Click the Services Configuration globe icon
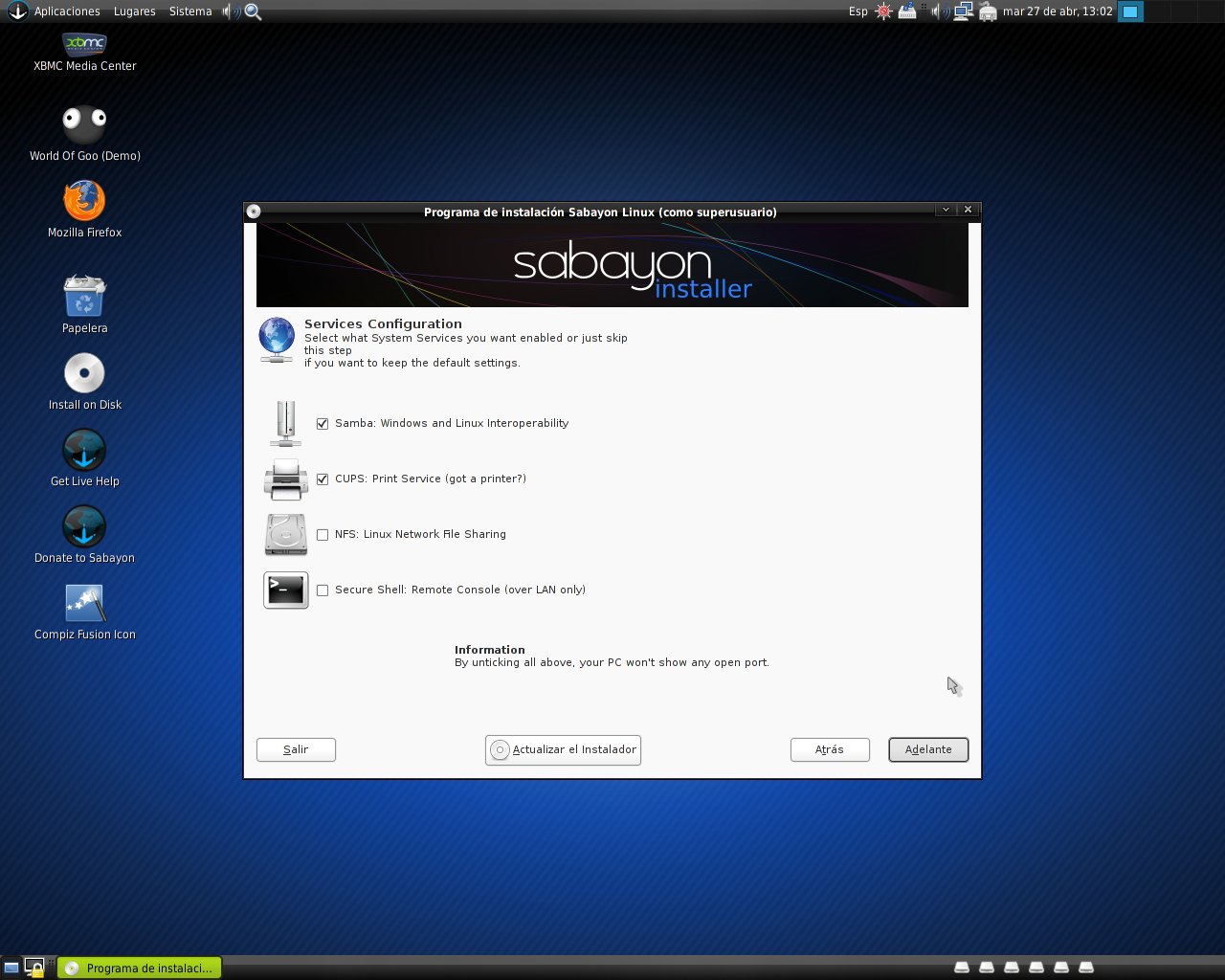The height and width of the screenshot is (980, 1225). (277, 341)
